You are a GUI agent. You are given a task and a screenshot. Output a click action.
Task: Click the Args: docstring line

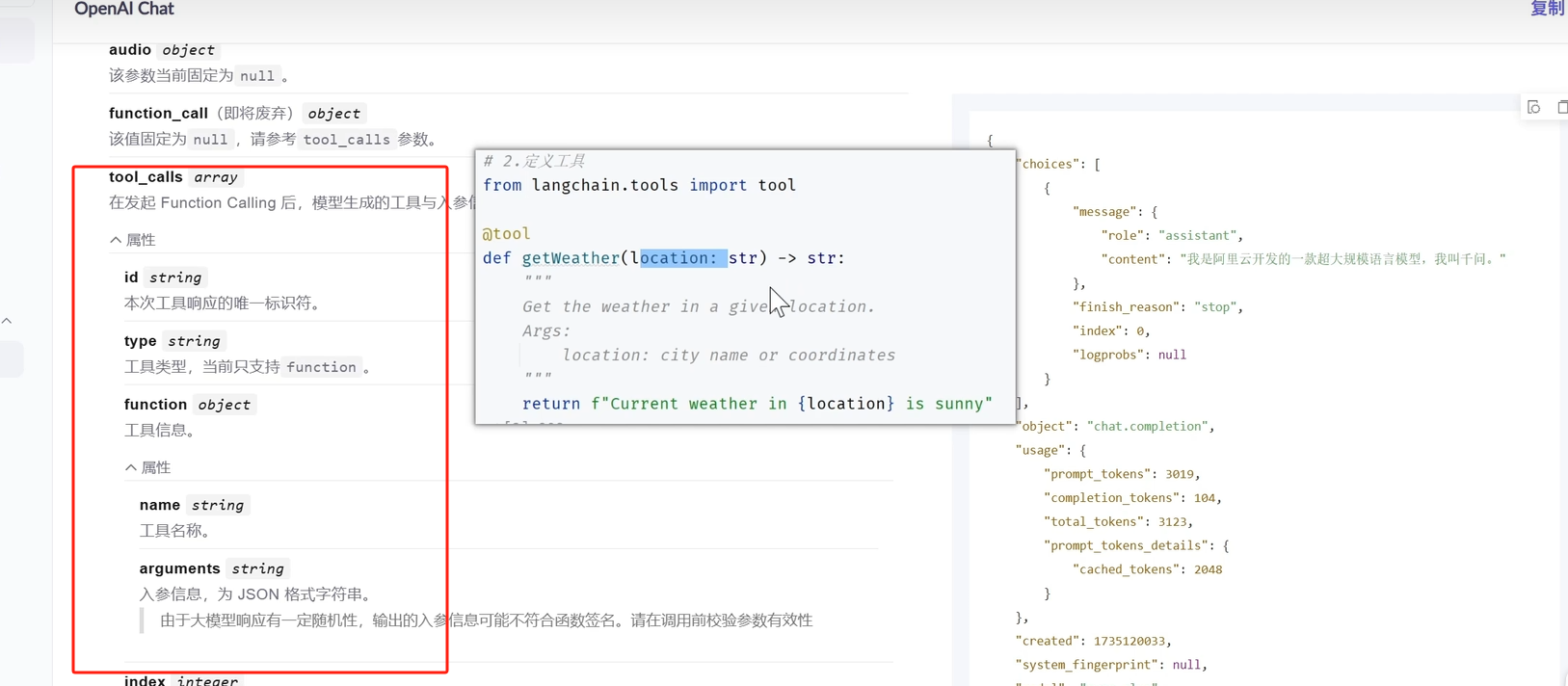pos(546,330)
